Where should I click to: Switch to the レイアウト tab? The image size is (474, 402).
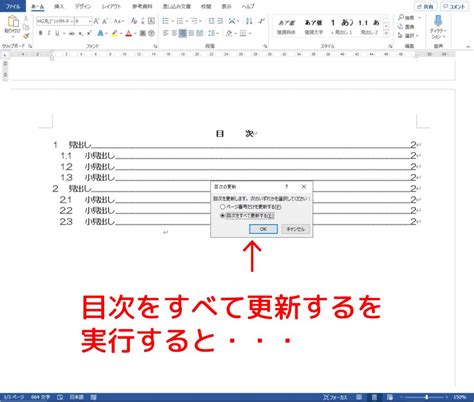(x=112, y=6)
